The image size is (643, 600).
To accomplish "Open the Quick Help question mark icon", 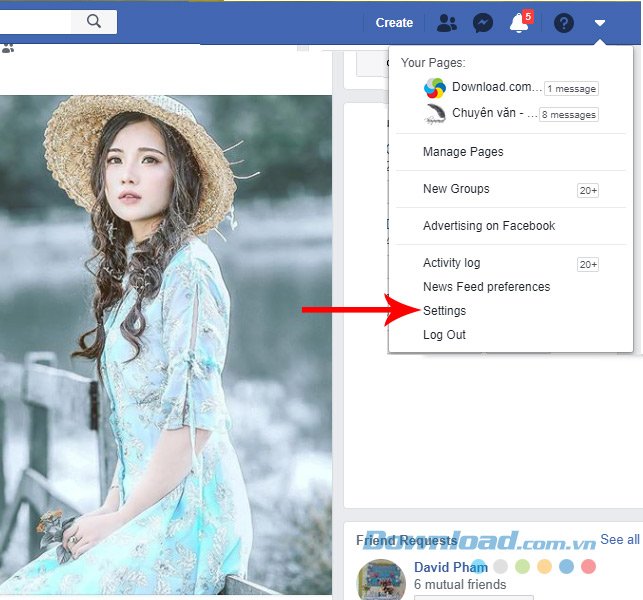I will tap(564, 23).
